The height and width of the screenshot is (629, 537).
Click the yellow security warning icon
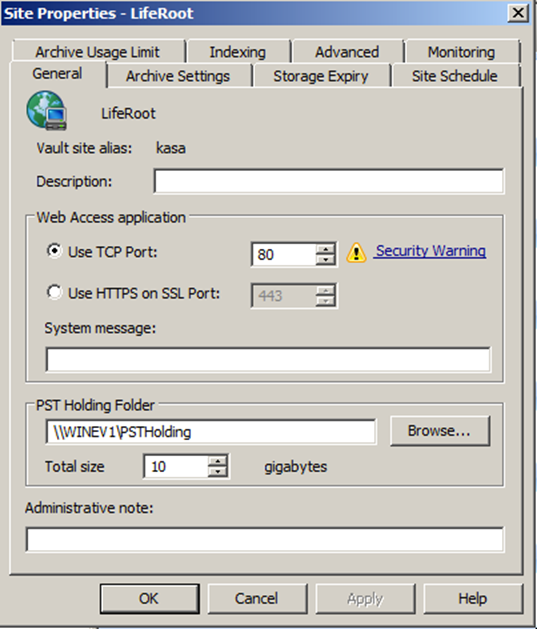pyautogui.click(x=356, y=253)
